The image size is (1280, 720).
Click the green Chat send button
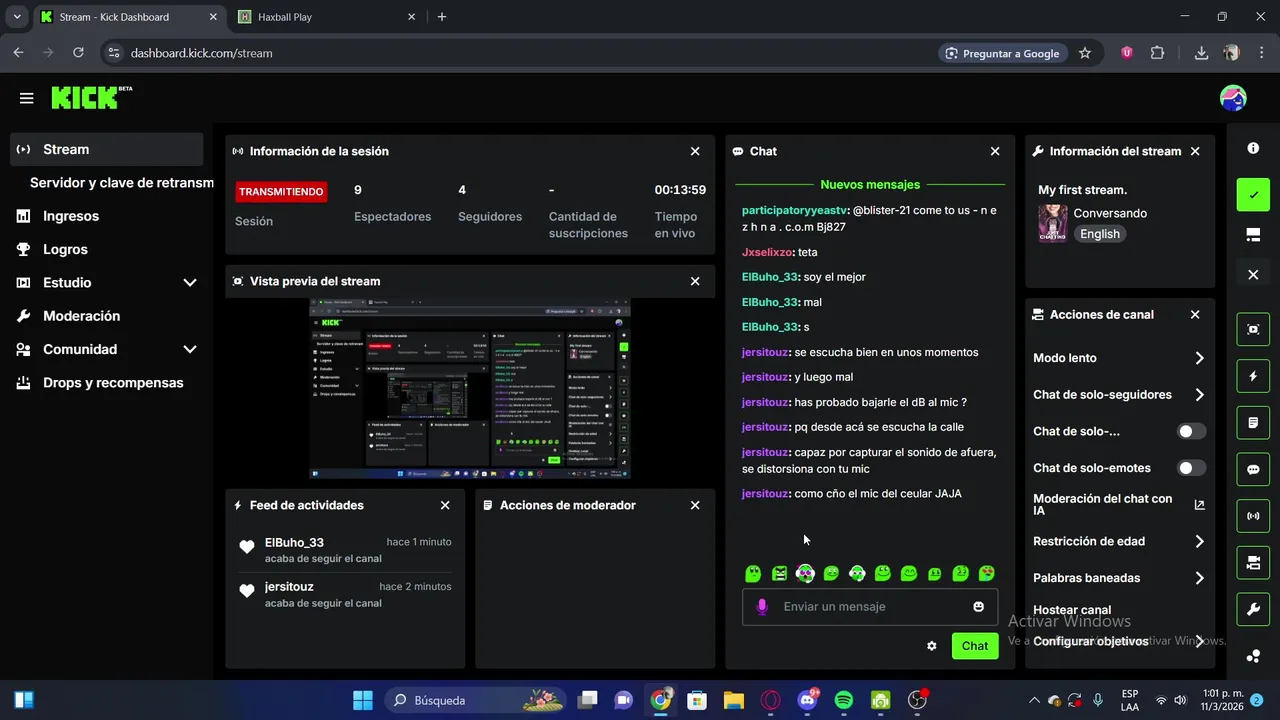[975, 646]
